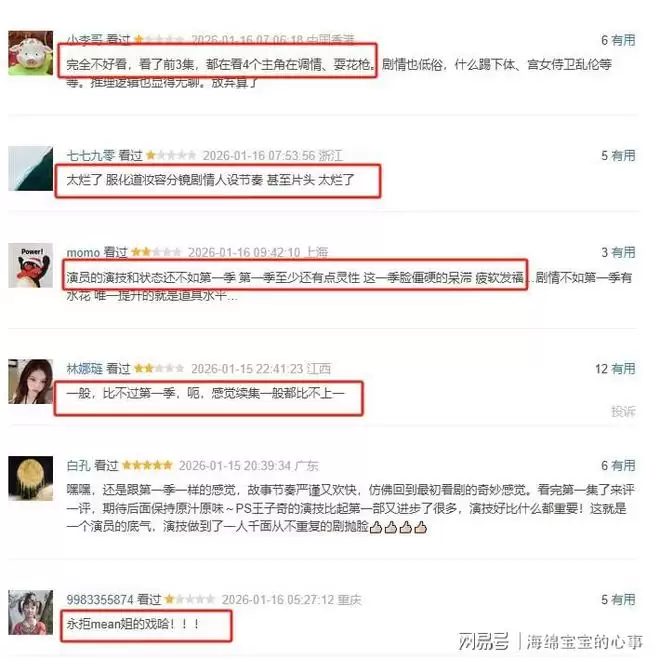Click 投诉 report link under 林娜琏's review
The image size is (660, 660).
[623, 411]
